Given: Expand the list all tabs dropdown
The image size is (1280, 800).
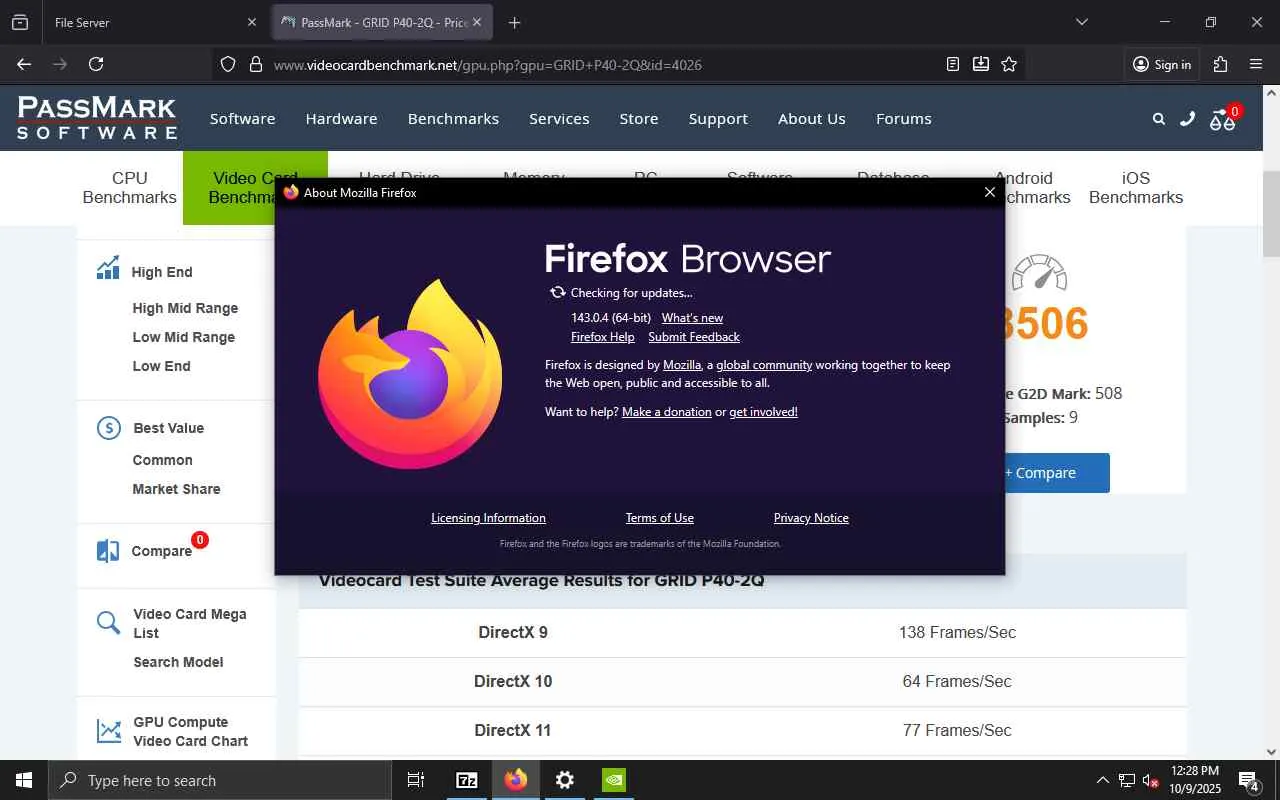Looking at the screenshot, I should coord(1081,22).
